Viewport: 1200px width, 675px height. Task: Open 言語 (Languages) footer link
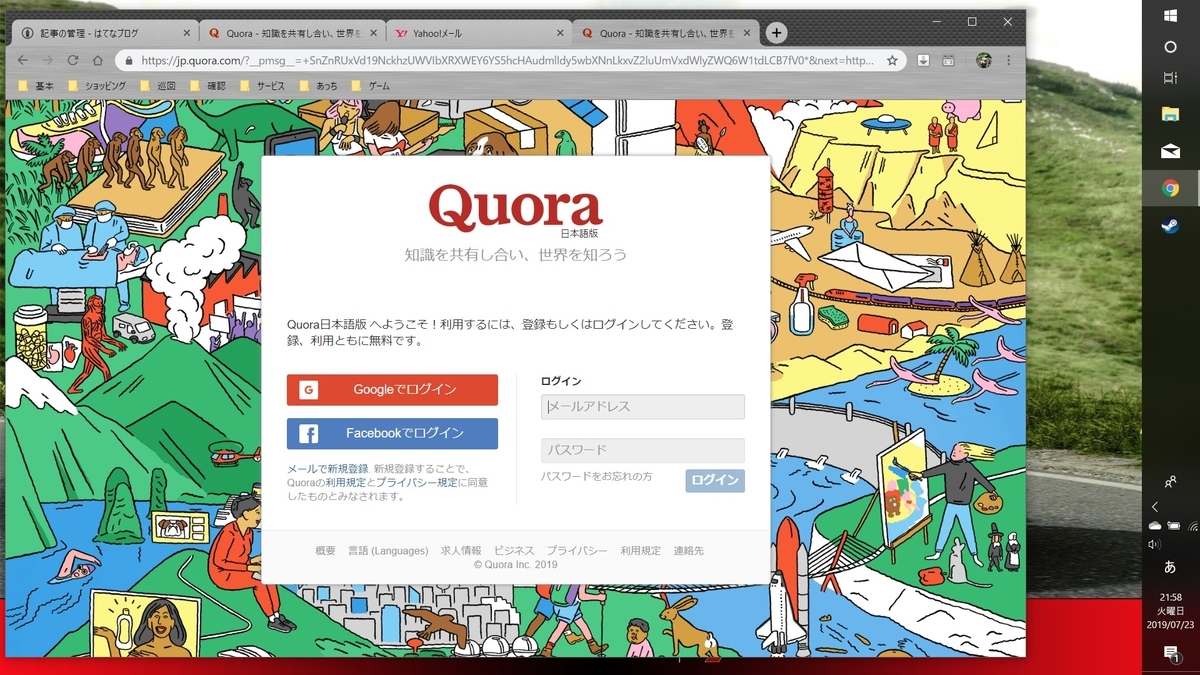tap(388, 551)
